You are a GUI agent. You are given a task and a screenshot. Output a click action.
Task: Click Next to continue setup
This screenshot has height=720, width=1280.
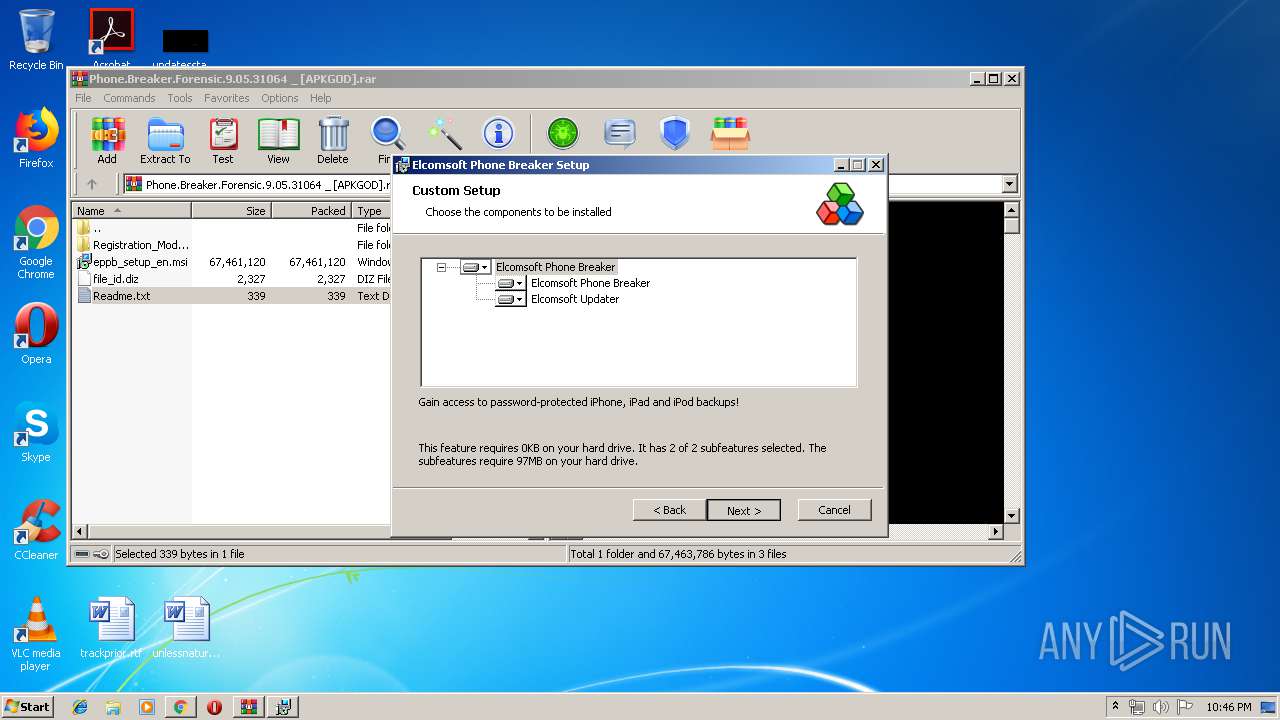pyautogui.click(x=744, y=510)
